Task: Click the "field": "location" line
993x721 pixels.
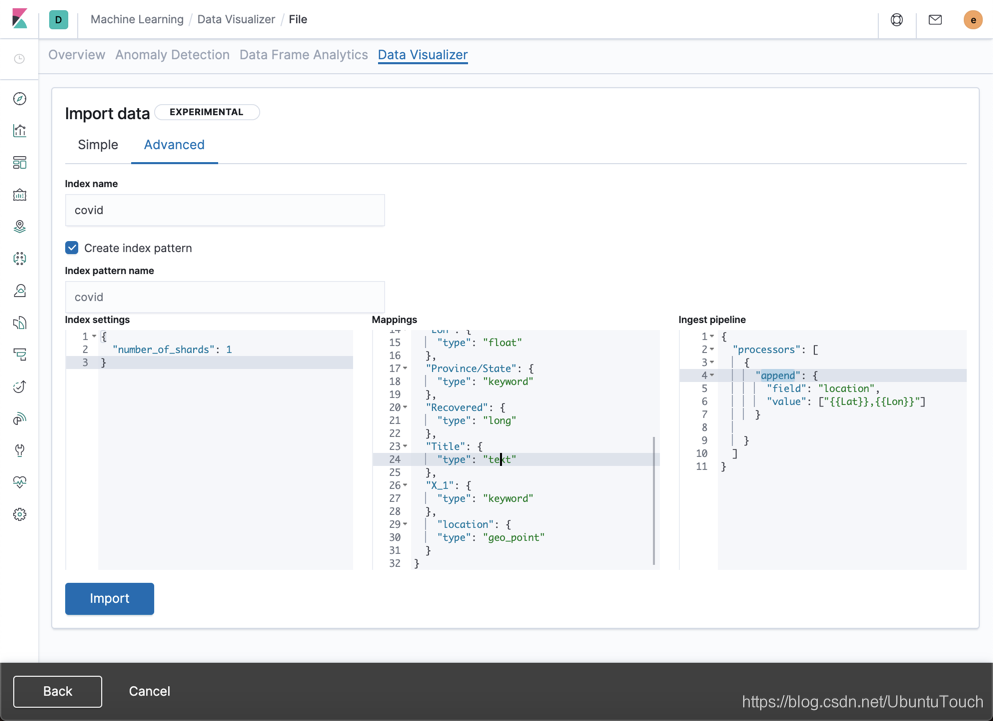Action: point(823,388)
